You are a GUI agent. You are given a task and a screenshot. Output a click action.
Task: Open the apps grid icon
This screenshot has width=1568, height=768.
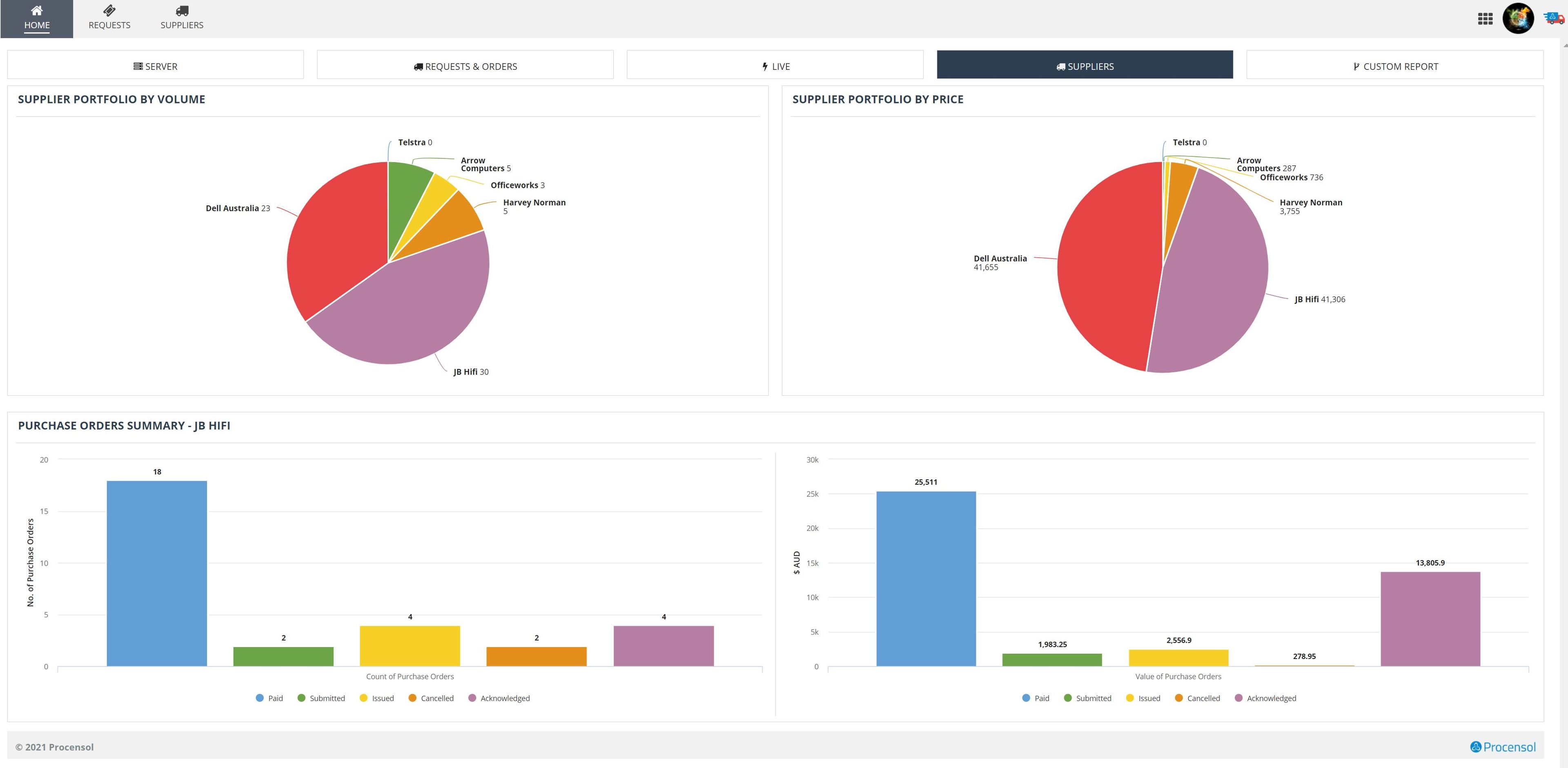pos(1485,19)
